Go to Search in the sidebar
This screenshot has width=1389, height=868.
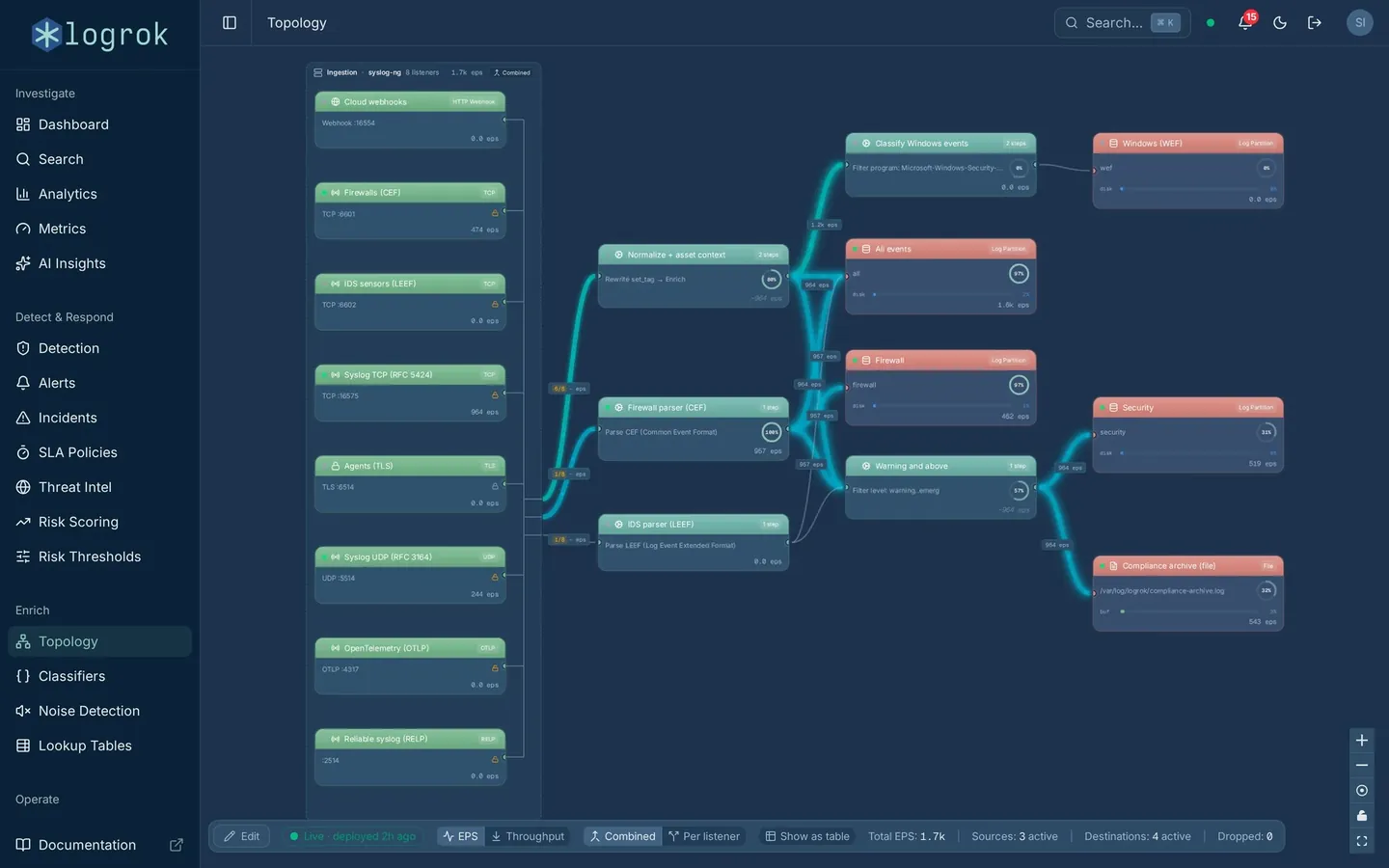99,159
